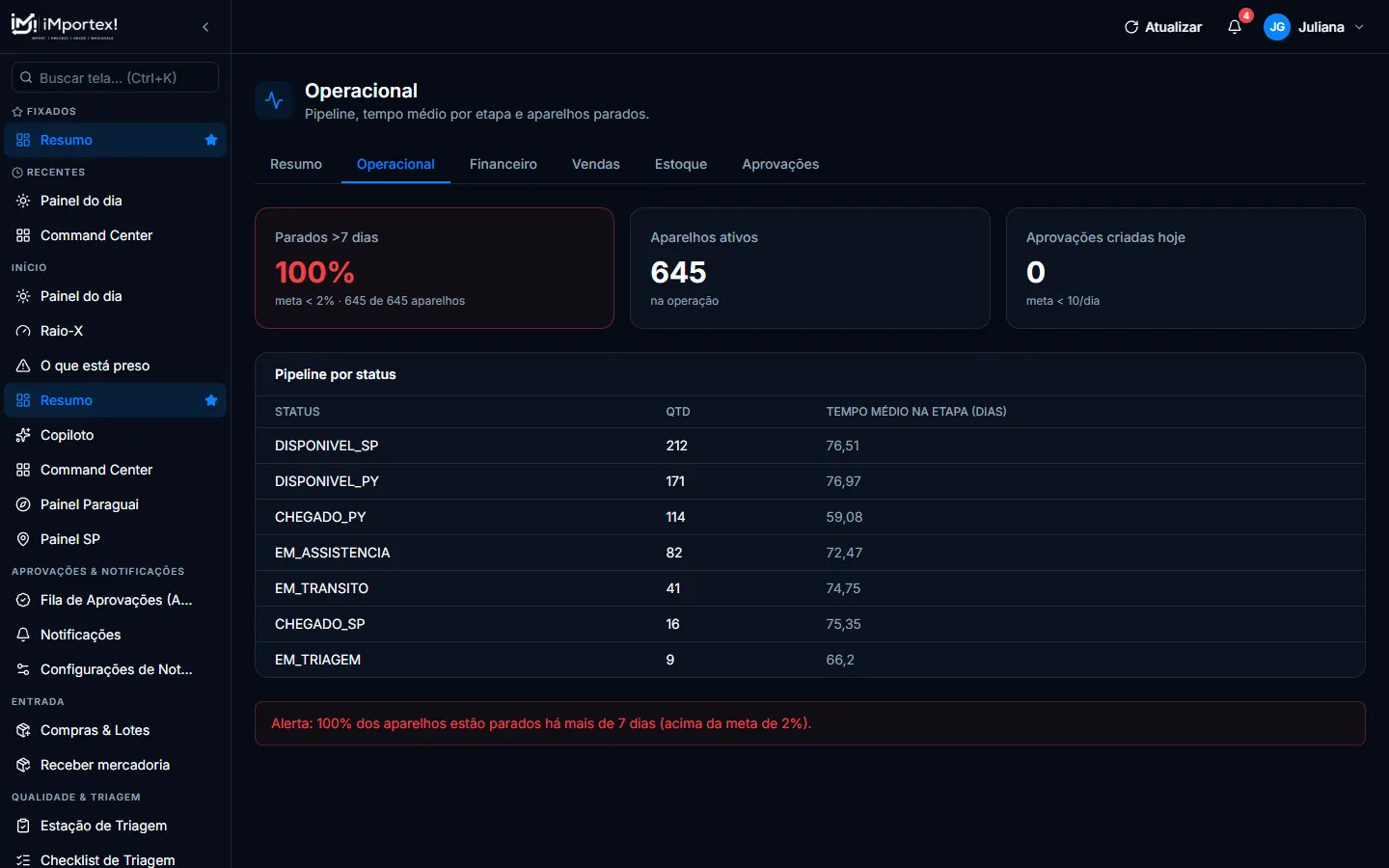
Task: Open the Aprovações tab
Action: [780, 164]
